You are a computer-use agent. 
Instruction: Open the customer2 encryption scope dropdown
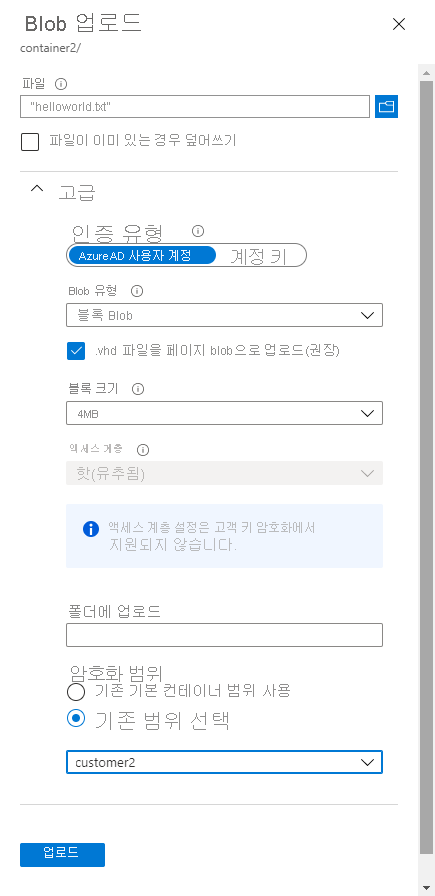point(224,762)
